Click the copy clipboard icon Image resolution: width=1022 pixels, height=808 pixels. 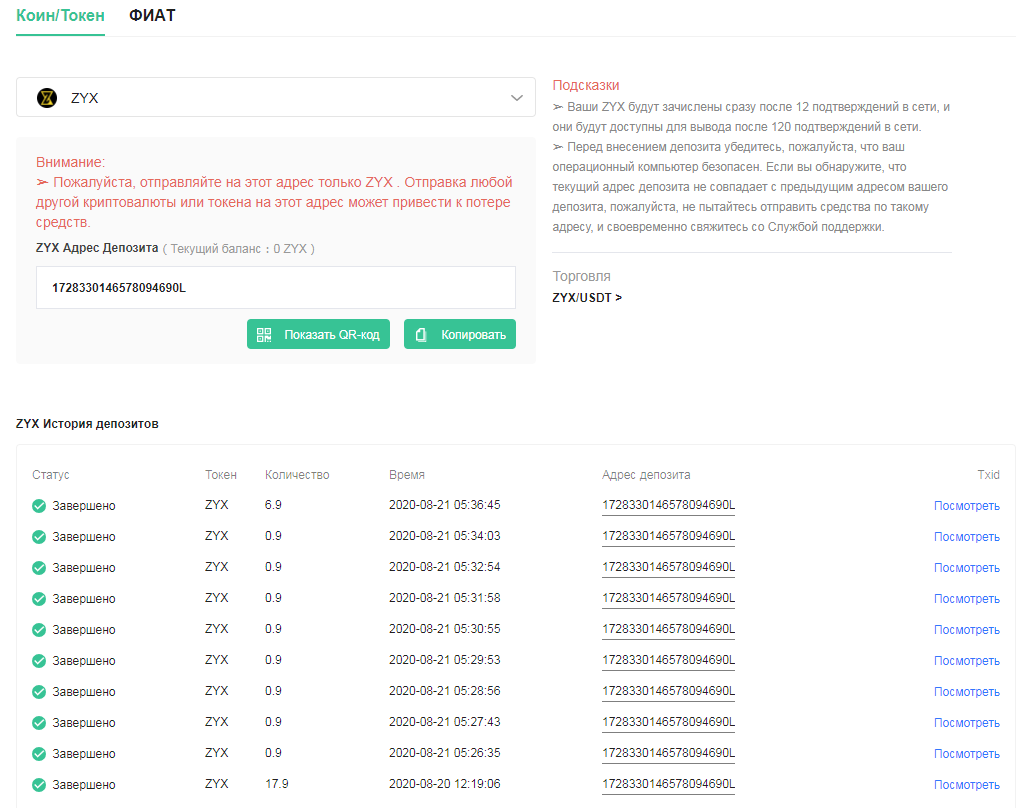(x=421, y=335)
